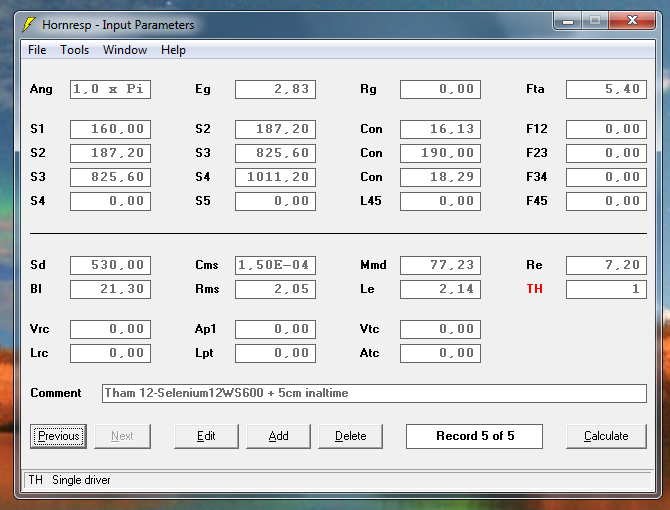Click the 'TH Single driver' status bar text

(x=69, y=480)
